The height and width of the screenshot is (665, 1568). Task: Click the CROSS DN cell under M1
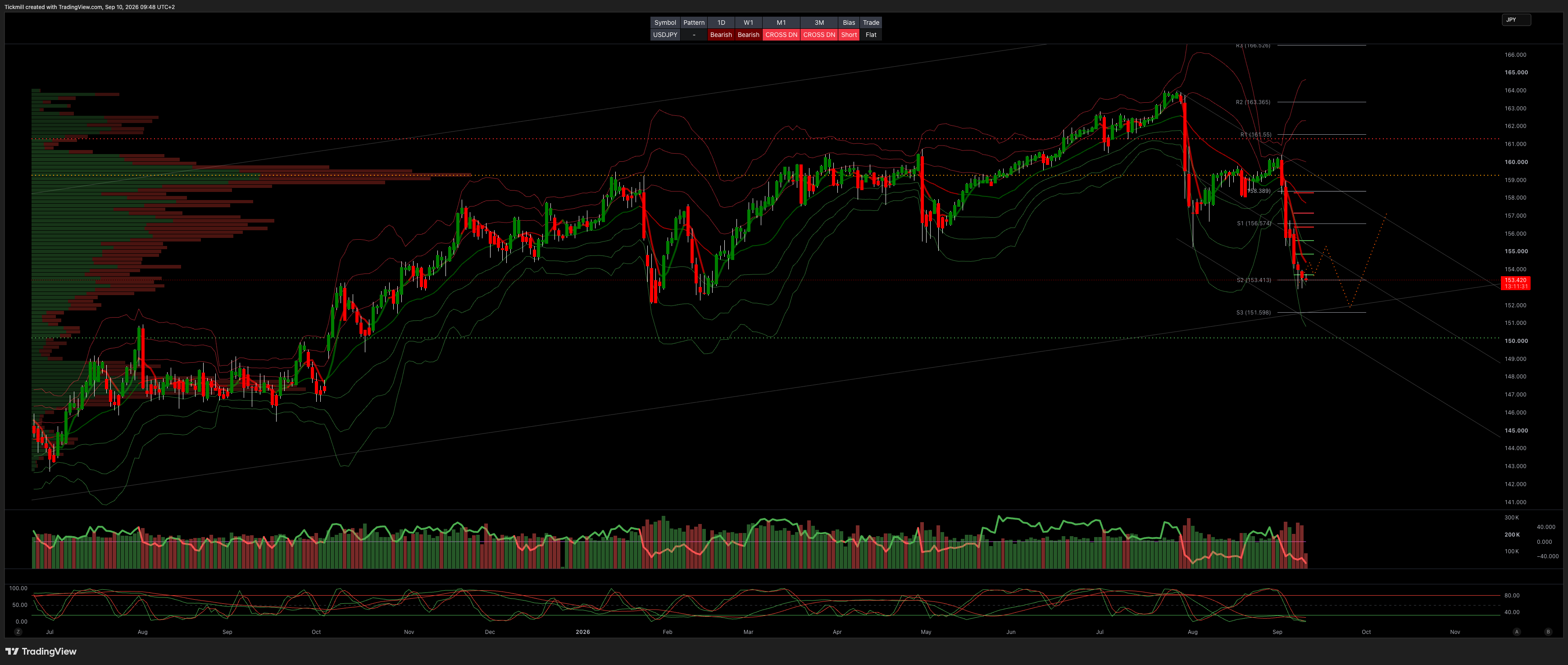782,35
